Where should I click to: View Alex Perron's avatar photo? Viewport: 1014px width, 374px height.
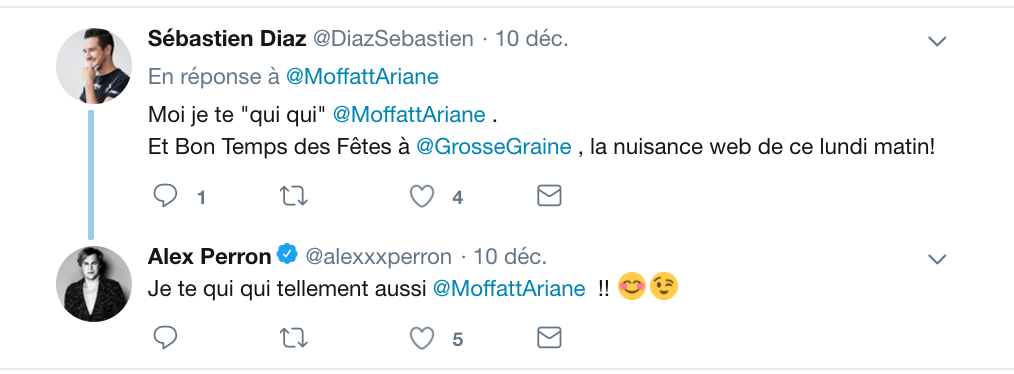point(94,283)
